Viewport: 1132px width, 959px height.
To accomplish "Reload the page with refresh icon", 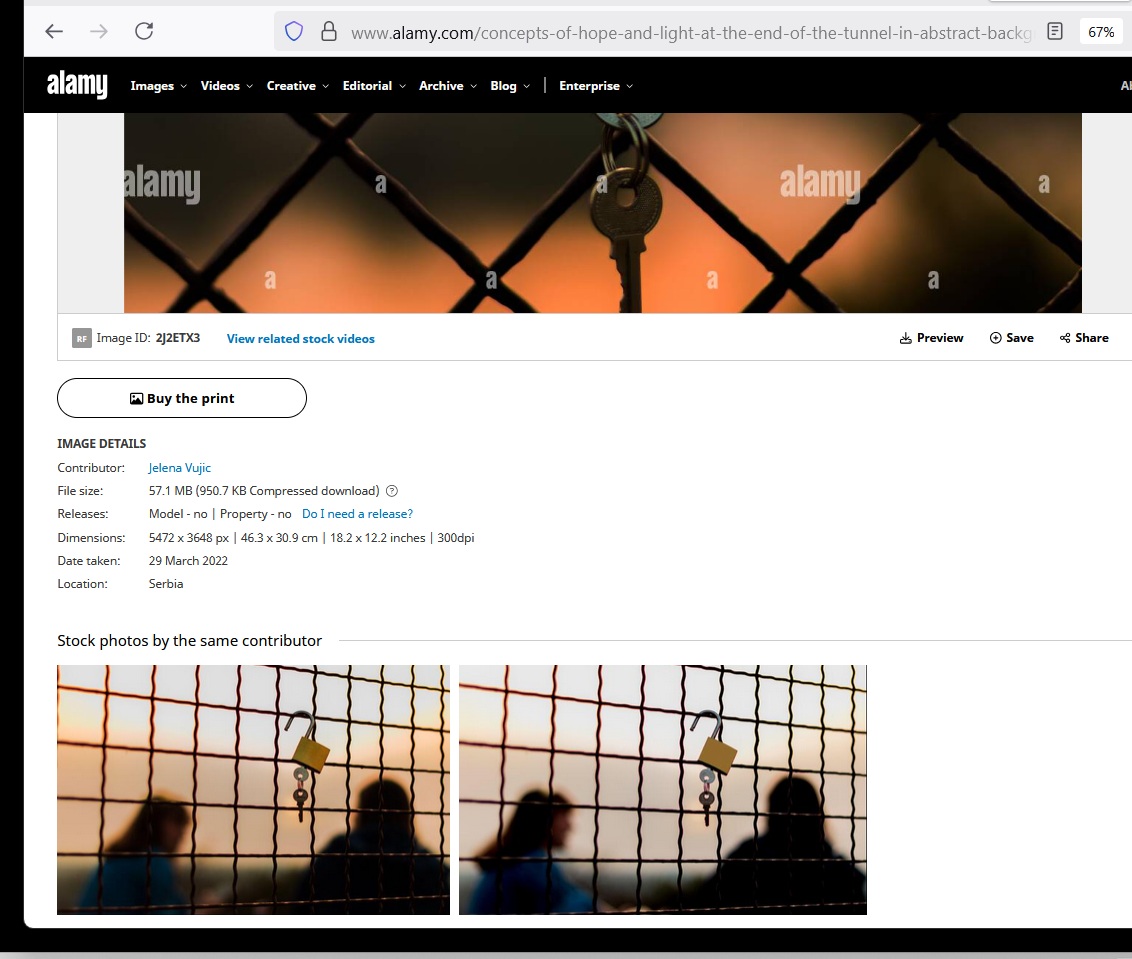I will pos(144,31).
